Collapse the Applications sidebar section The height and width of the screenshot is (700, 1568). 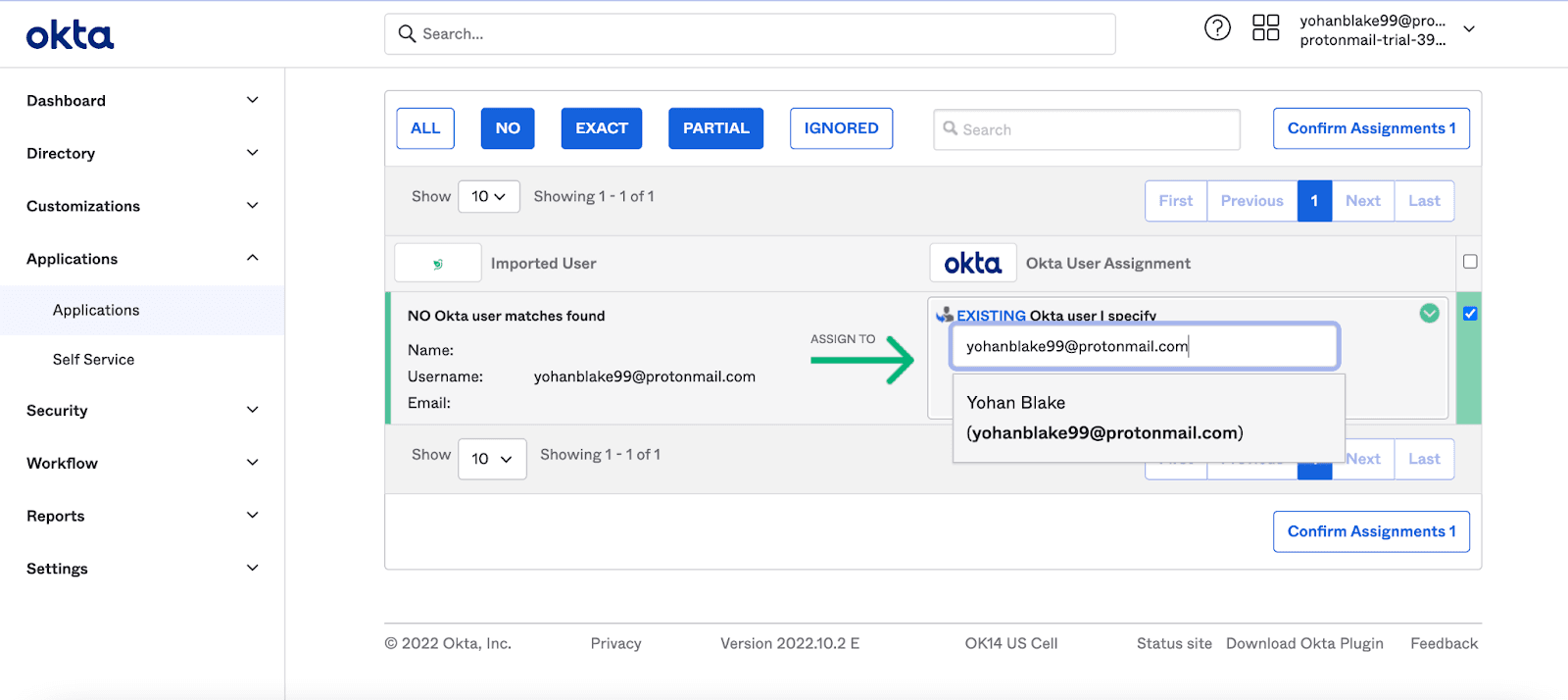tap(252, 258)
